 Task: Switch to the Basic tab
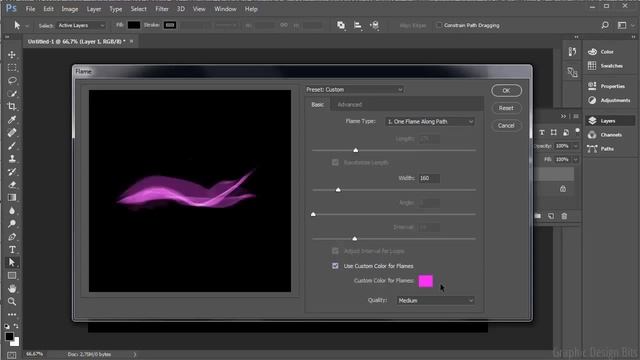coord(318,104)
